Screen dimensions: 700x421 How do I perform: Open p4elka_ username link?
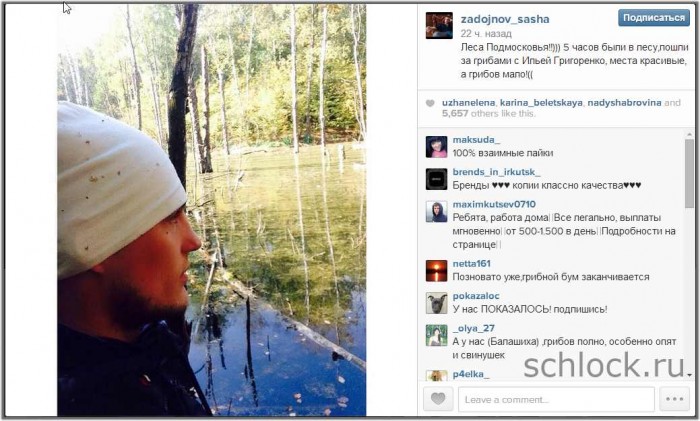tap(471, 374)
